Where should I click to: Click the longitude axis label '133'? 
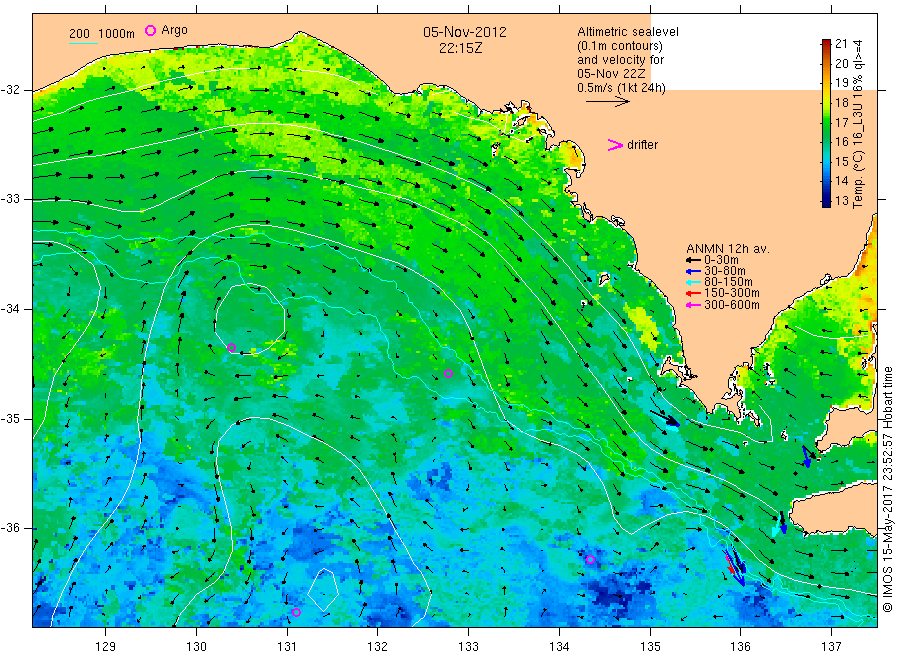click(x=468, y=647)
